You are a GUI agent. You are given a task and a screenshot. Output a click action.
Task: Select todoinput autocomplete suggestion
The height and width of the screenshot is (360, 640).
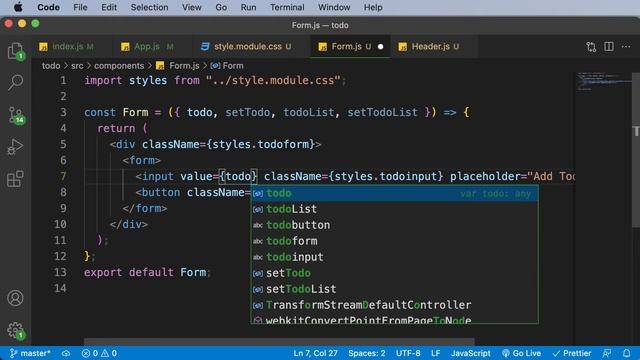(394, 257)
